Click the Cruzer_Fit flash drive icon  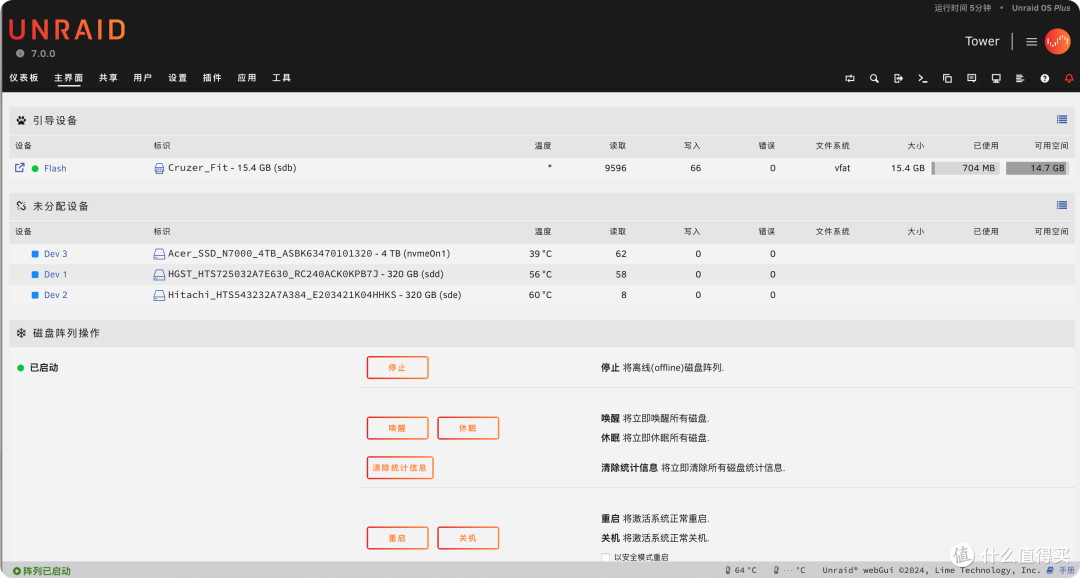click(159, 168)
